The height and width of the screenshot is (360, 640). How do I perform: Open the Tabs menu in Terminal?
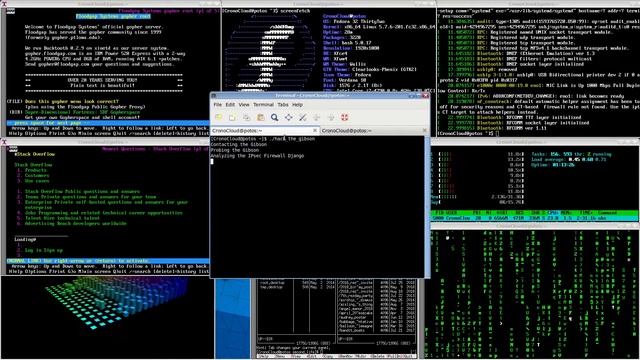click(283, 105)
